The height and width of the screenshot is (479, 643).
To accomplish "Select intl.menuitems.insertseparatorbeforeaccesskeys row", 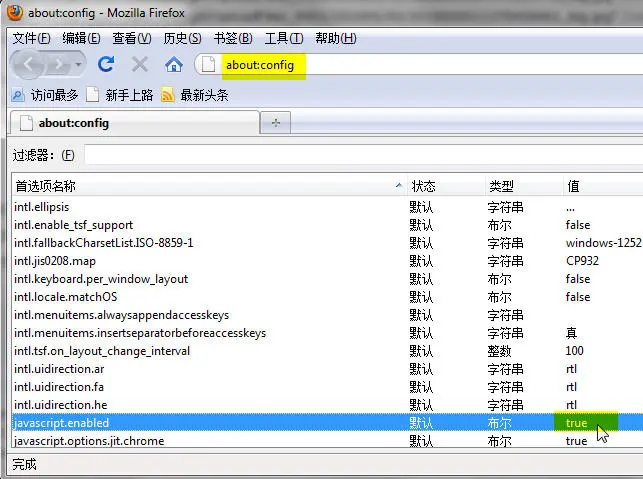I will click(327, 333).
